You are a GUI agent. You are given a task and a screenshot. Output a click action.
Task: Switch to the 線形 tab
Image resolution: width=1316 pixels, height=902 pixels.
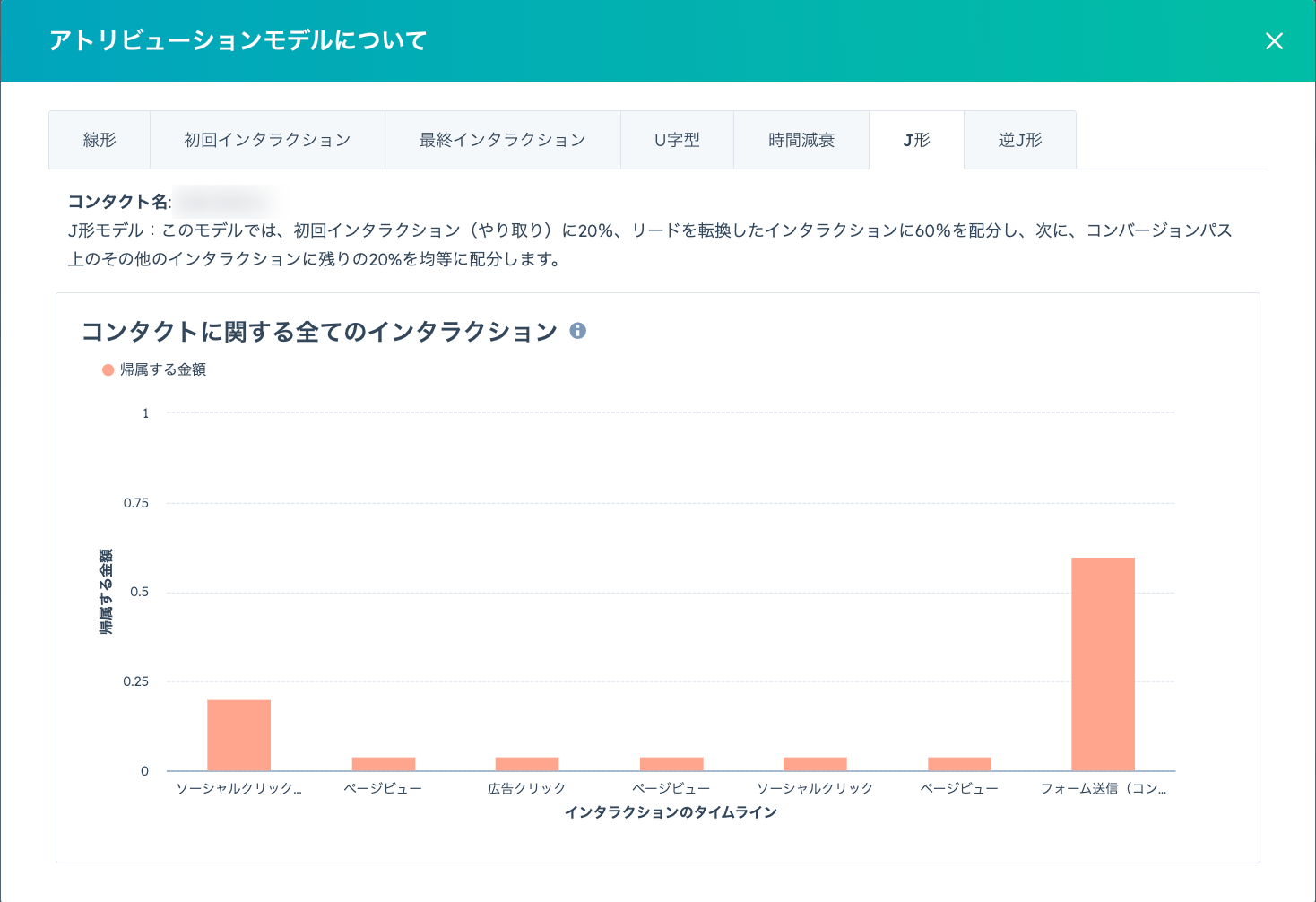pos(100,140)
